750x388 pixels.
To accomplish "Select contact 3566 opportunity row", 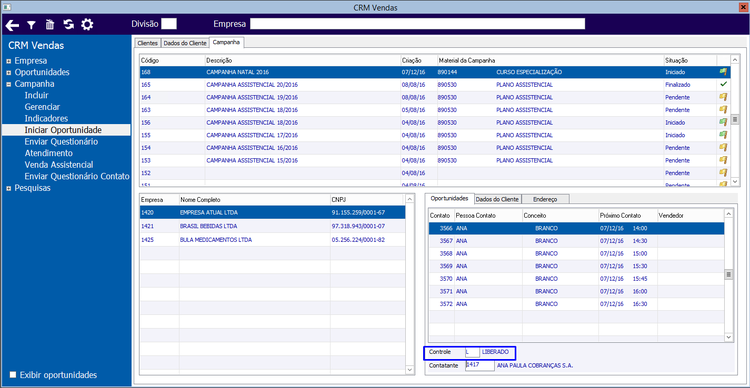I will point(576,228).
